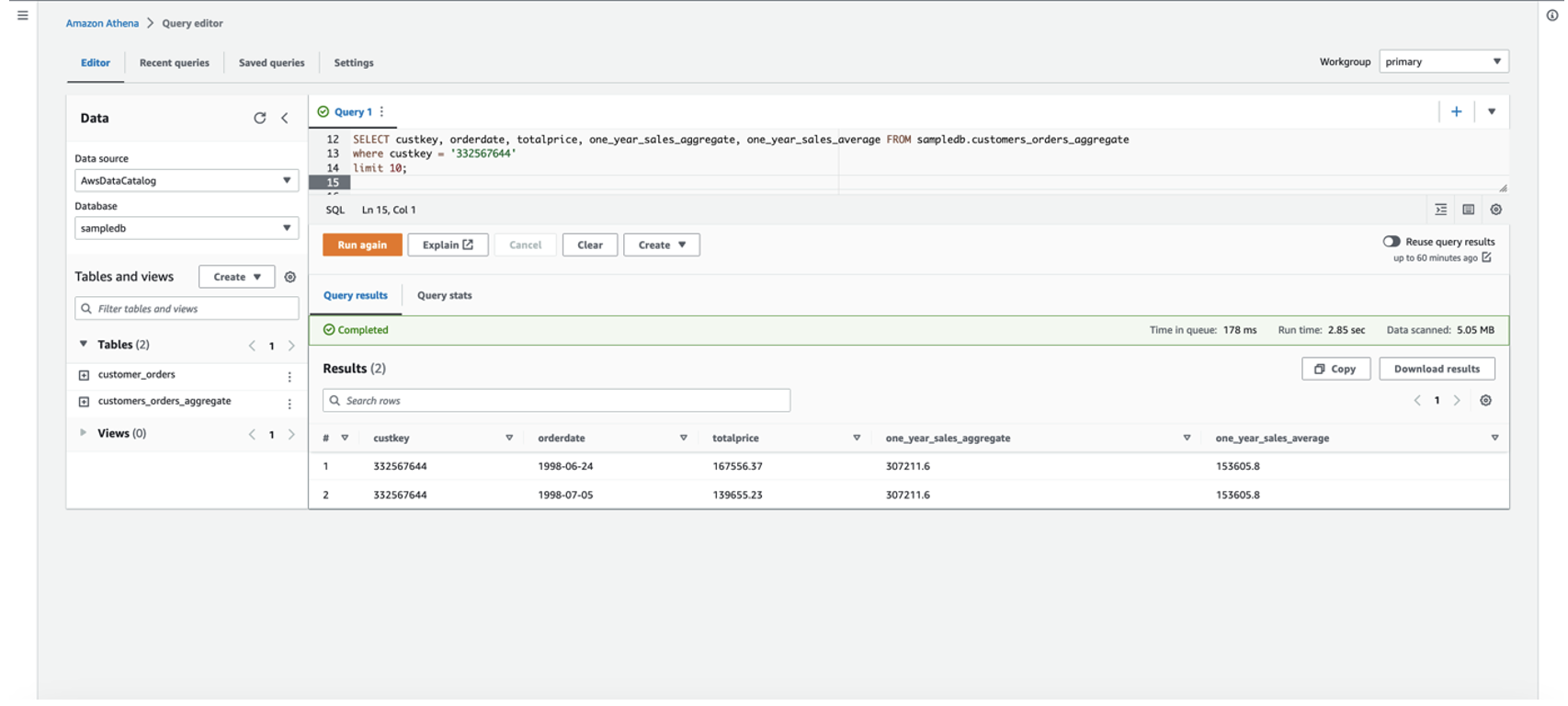Open customer_orders table actions menu
The width and height of the screenshot is (1568, 706).
coord(290,377)
